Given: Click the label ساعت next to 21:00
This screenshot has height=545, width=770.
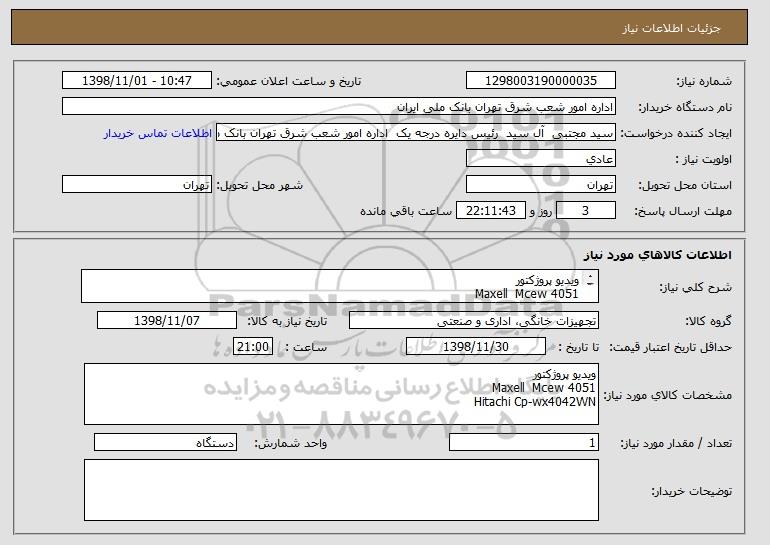Looking at the screenshot, I should click(306, 347).
